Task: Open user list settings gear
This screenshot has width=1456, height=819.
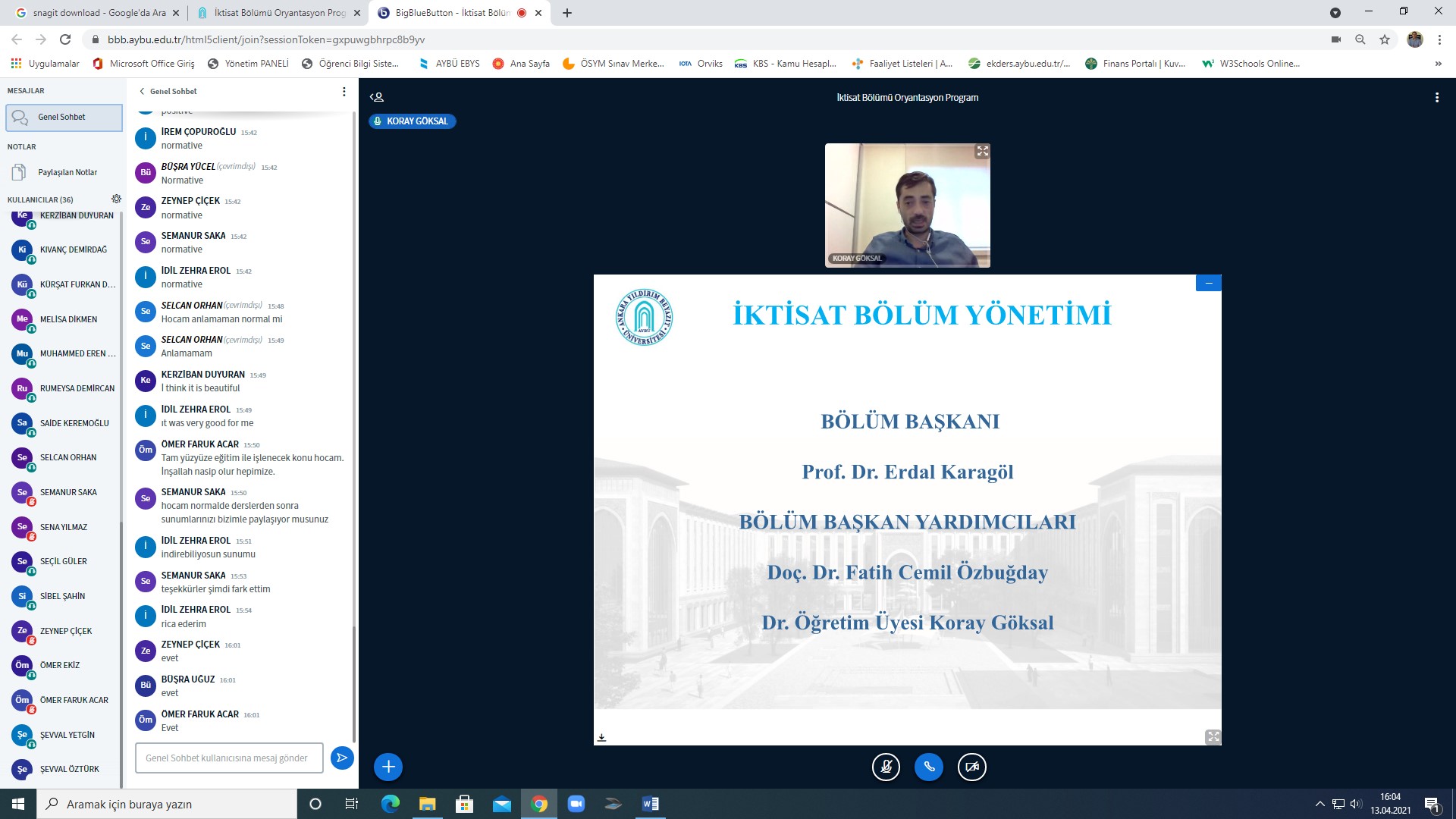Action: (x=116, y=199)
